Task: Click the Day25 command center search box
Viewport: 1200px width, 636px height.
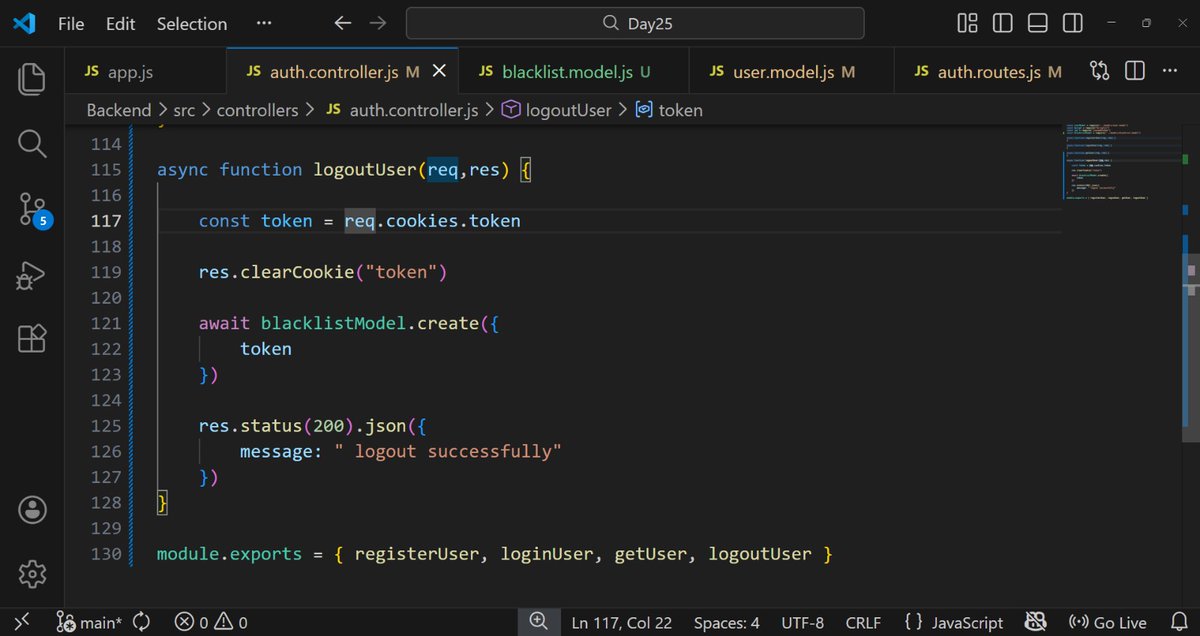Action: (635, 23)
